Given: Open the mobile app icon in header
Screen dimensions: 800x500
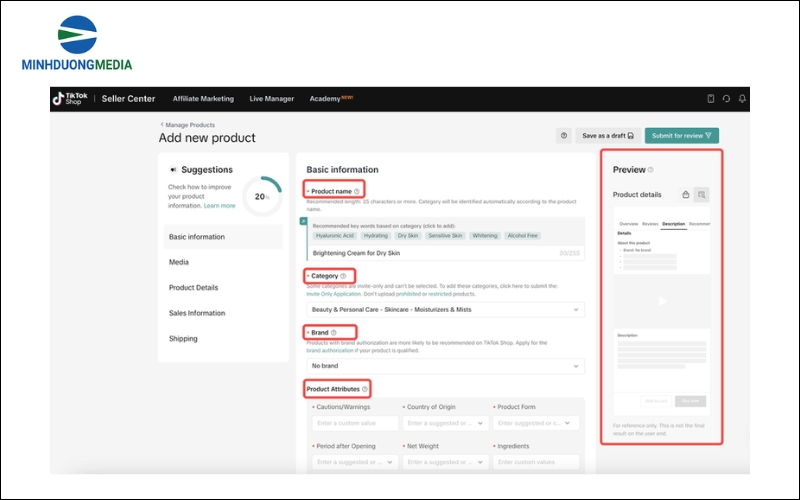Looking at the screenshot, I should tap(710, 98).
